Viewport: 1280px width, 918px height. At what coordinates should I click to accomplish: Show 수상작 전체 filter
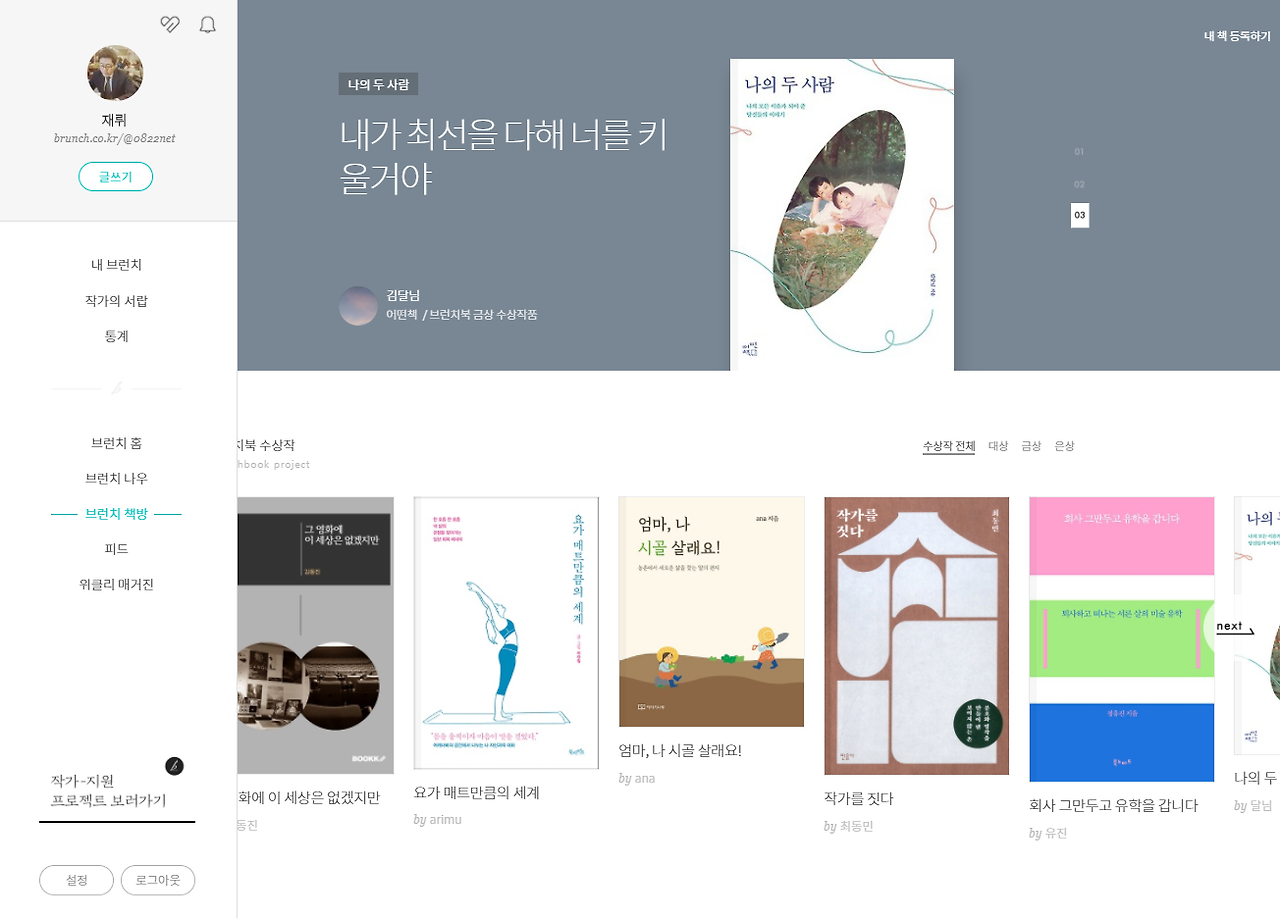[948, 446]
